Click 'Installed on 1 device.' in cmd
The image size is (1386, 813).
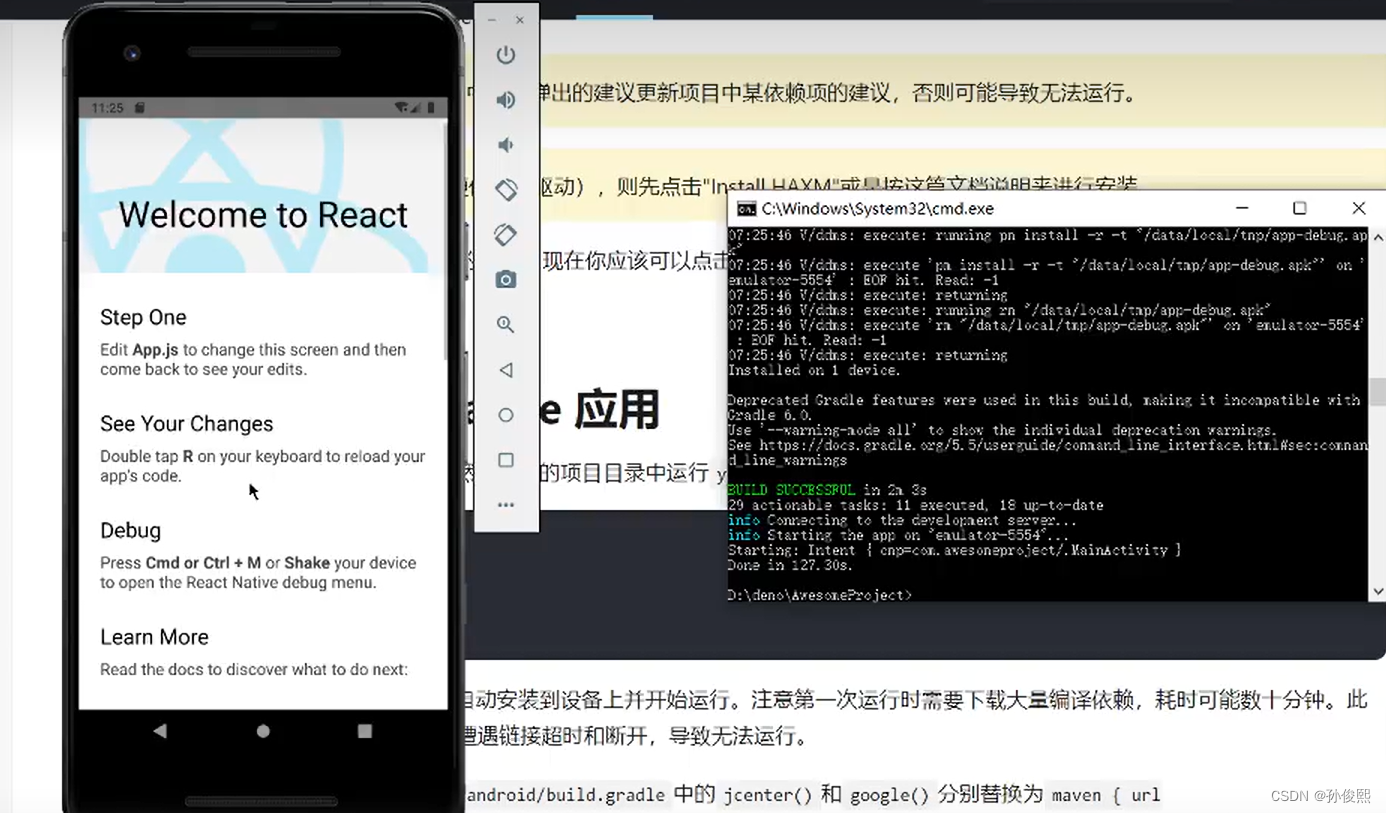coord(813,370)
